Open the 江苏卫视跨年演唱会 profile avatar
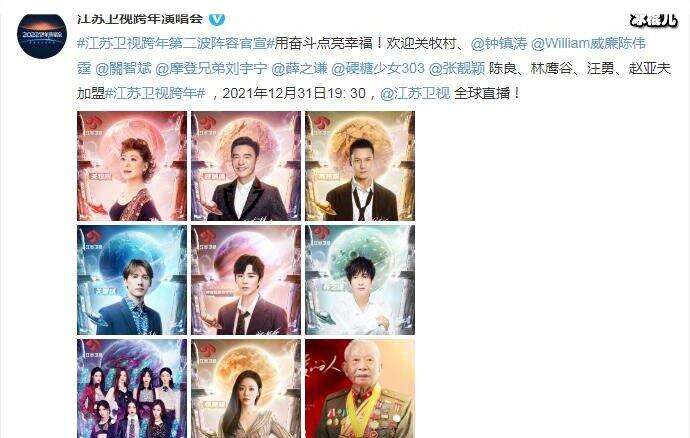 point(41,35)
